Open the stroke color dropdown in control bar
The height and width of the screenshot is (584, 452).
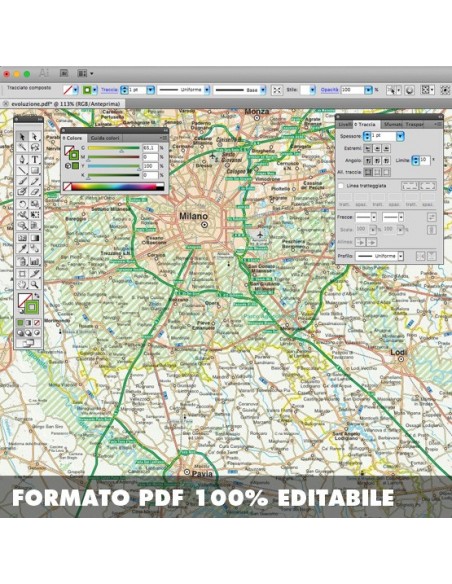(95, 90)
